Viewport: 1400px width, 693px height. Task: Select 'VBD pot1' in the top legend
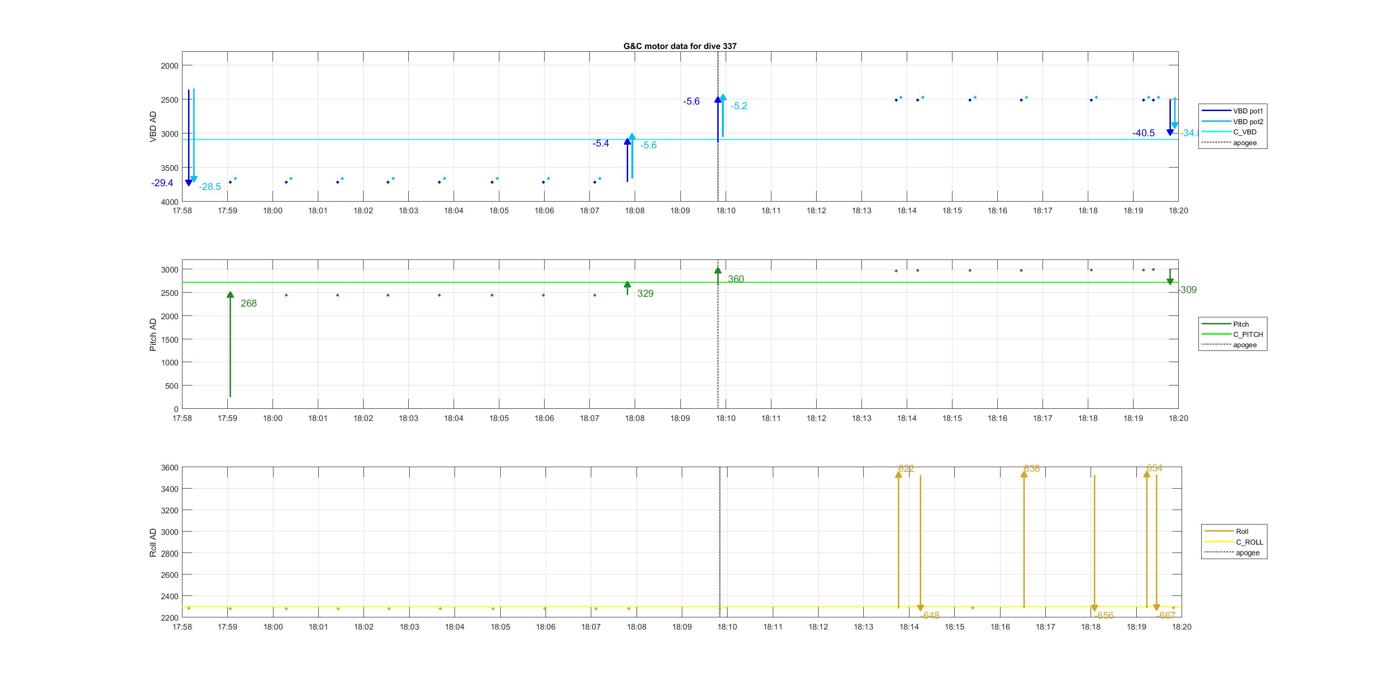[x=1248, y=110]
